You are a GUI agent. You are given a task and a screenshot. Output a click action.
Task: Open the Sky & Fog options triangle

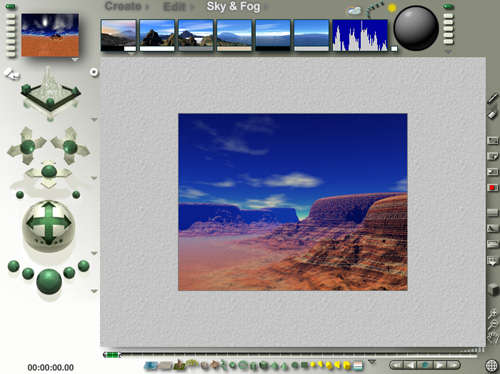[x=448, y=52]
